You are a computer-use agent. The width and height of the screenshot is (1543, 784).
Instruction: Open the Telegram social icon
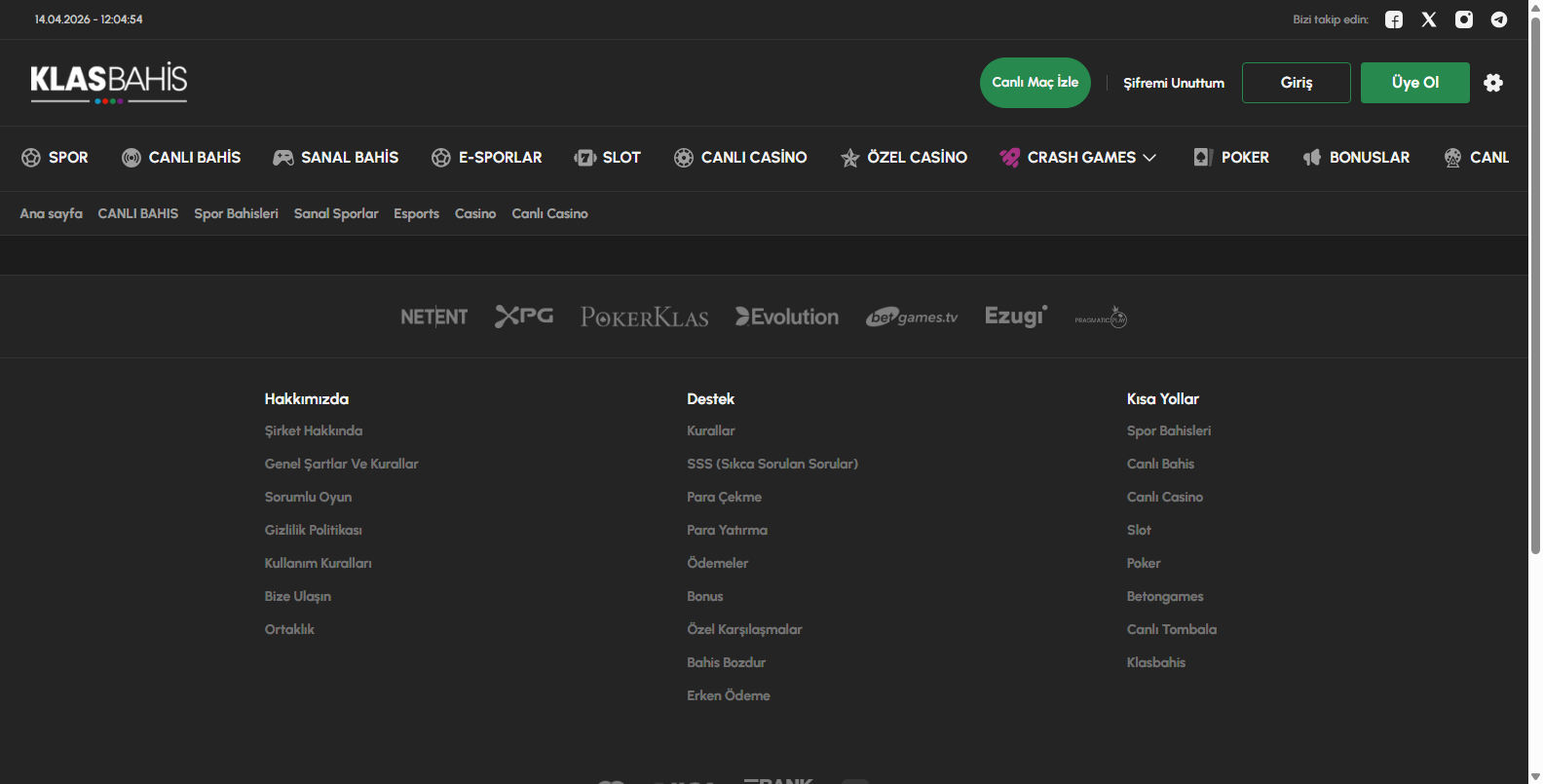pos(1499,19)
